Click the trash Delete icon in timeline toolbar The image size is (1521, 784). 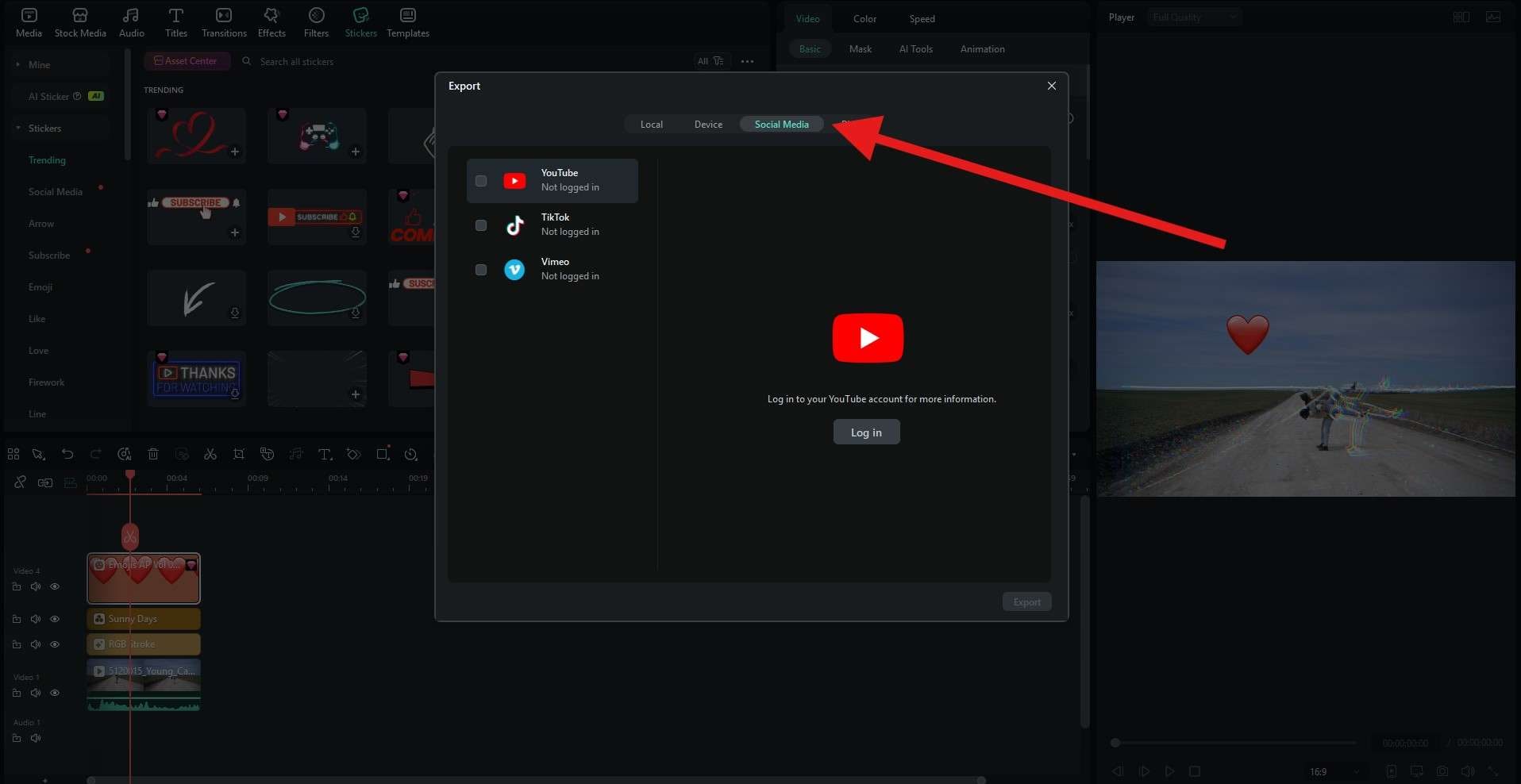[x=153, y=454]
